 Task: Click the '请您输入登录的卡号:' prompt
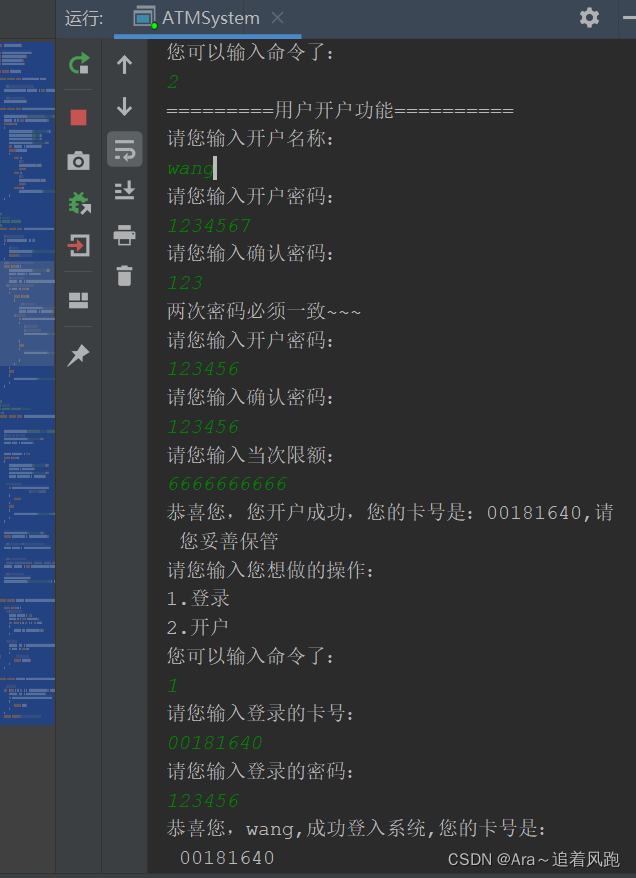click(x=261, y=713)
